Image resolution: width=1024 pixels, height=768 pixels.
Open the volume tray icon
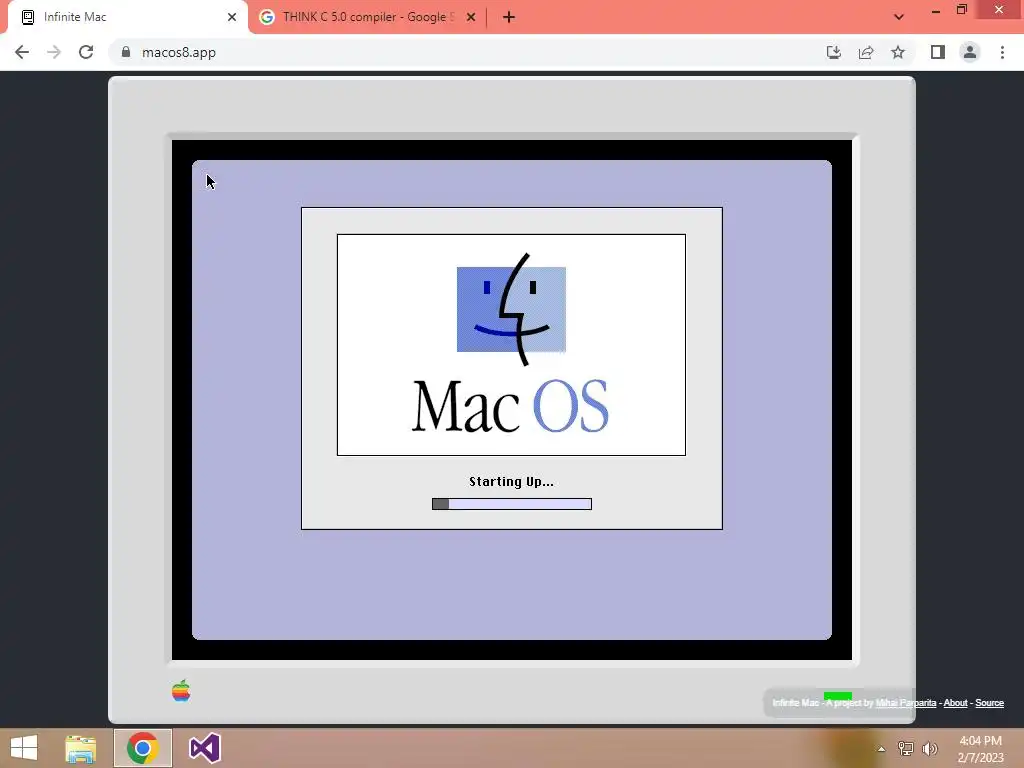[x=929, y=748]
